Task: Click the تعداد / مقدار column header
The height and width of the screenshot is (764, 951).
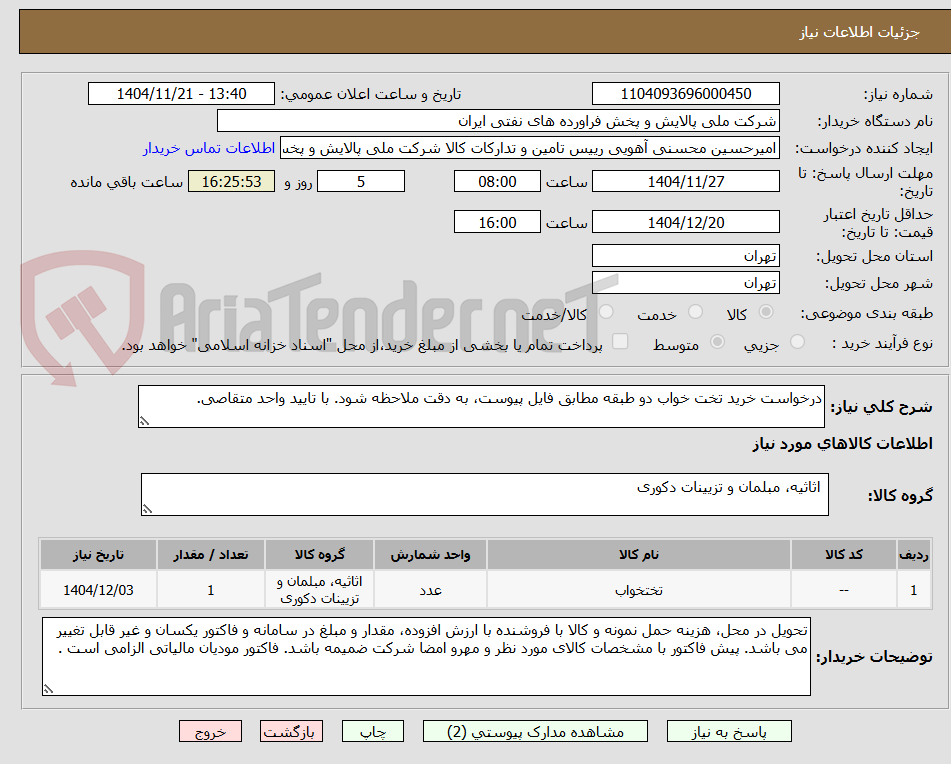Action: 210,555
